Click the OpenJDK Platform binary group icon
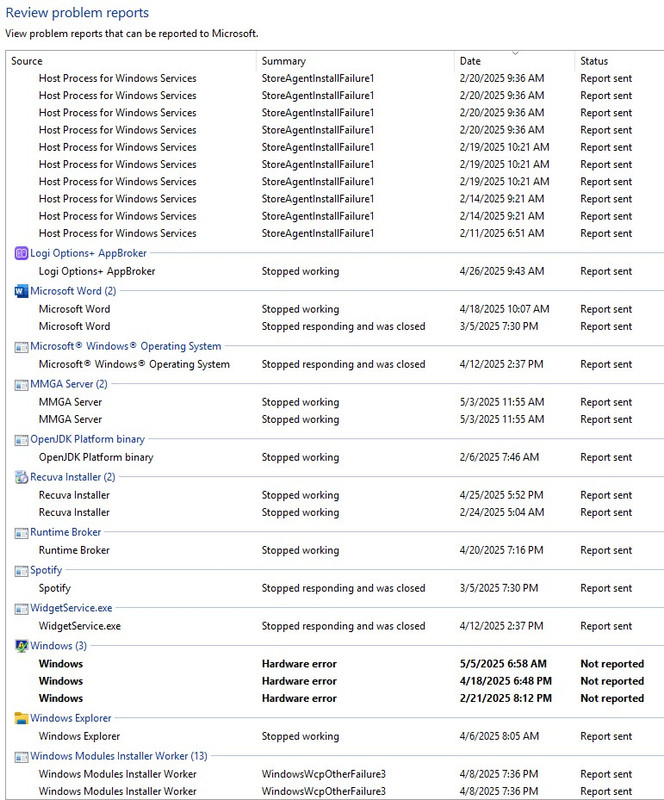 pyautogui.click(x=21, y=440)
